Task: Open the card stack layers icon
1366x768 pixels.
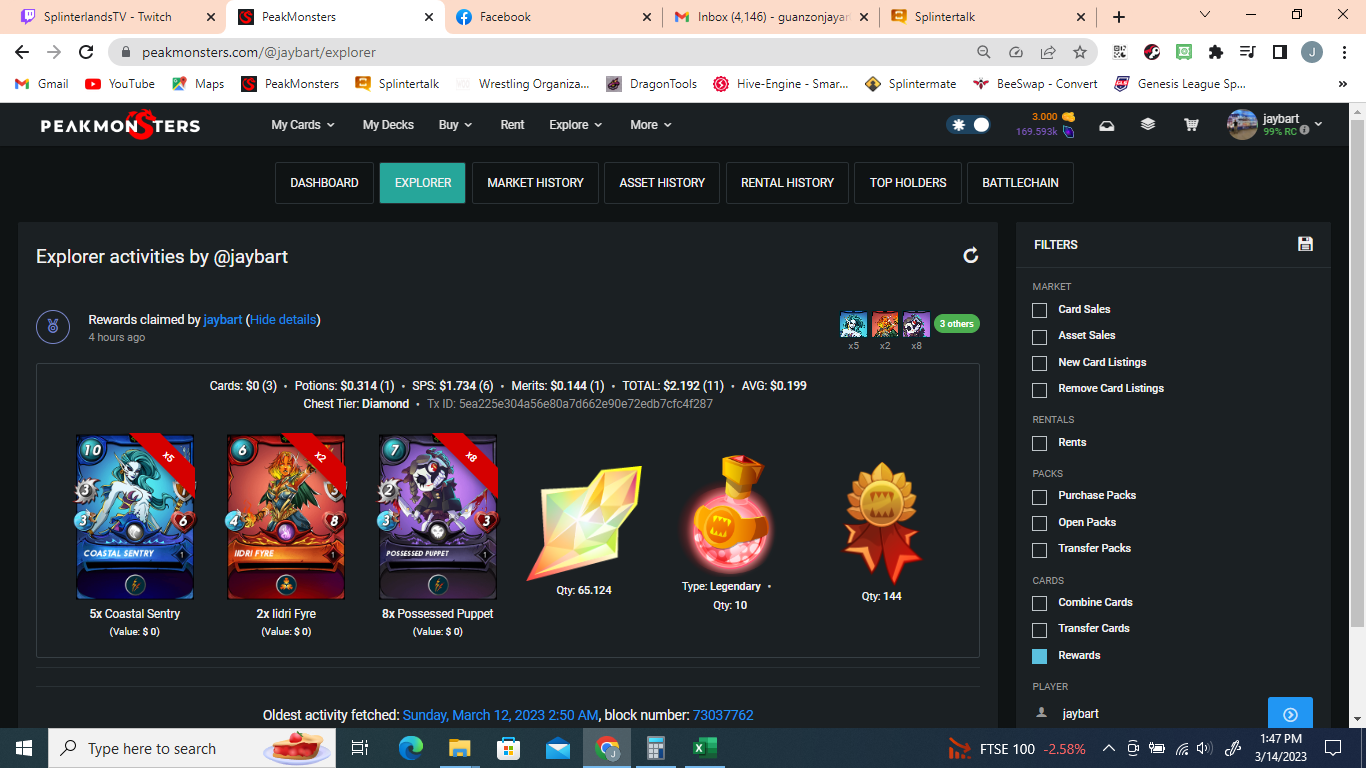Action: coord(1148,125)
